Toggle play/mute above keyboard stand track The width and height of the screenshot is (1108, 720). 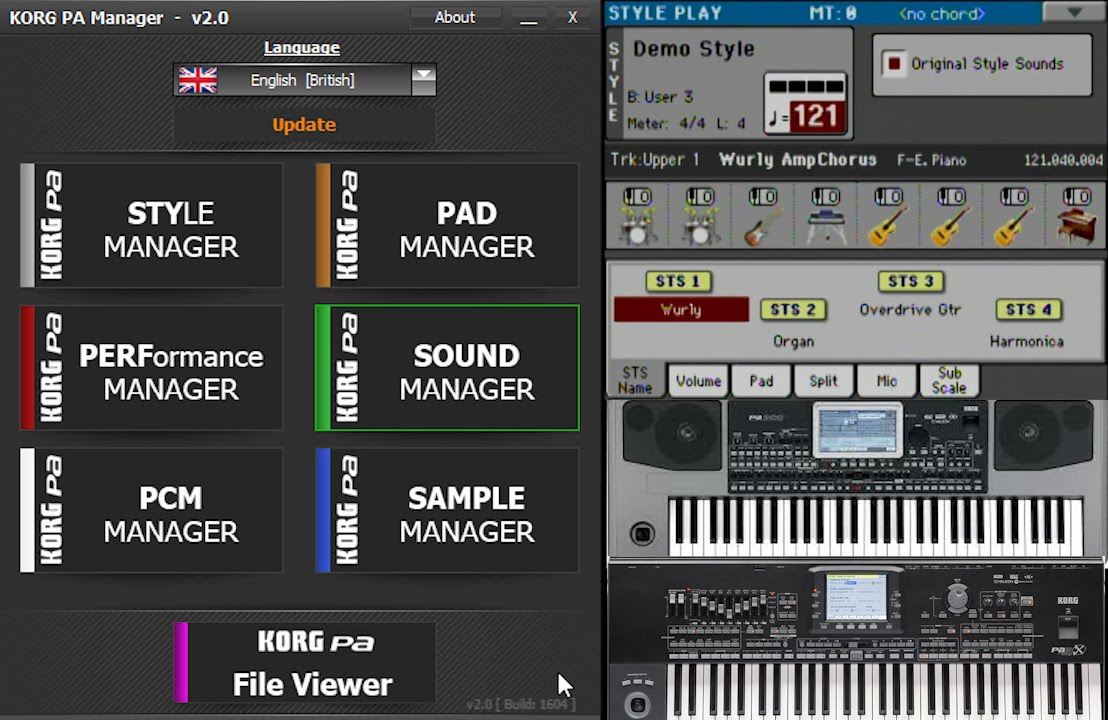coord(825,196)
